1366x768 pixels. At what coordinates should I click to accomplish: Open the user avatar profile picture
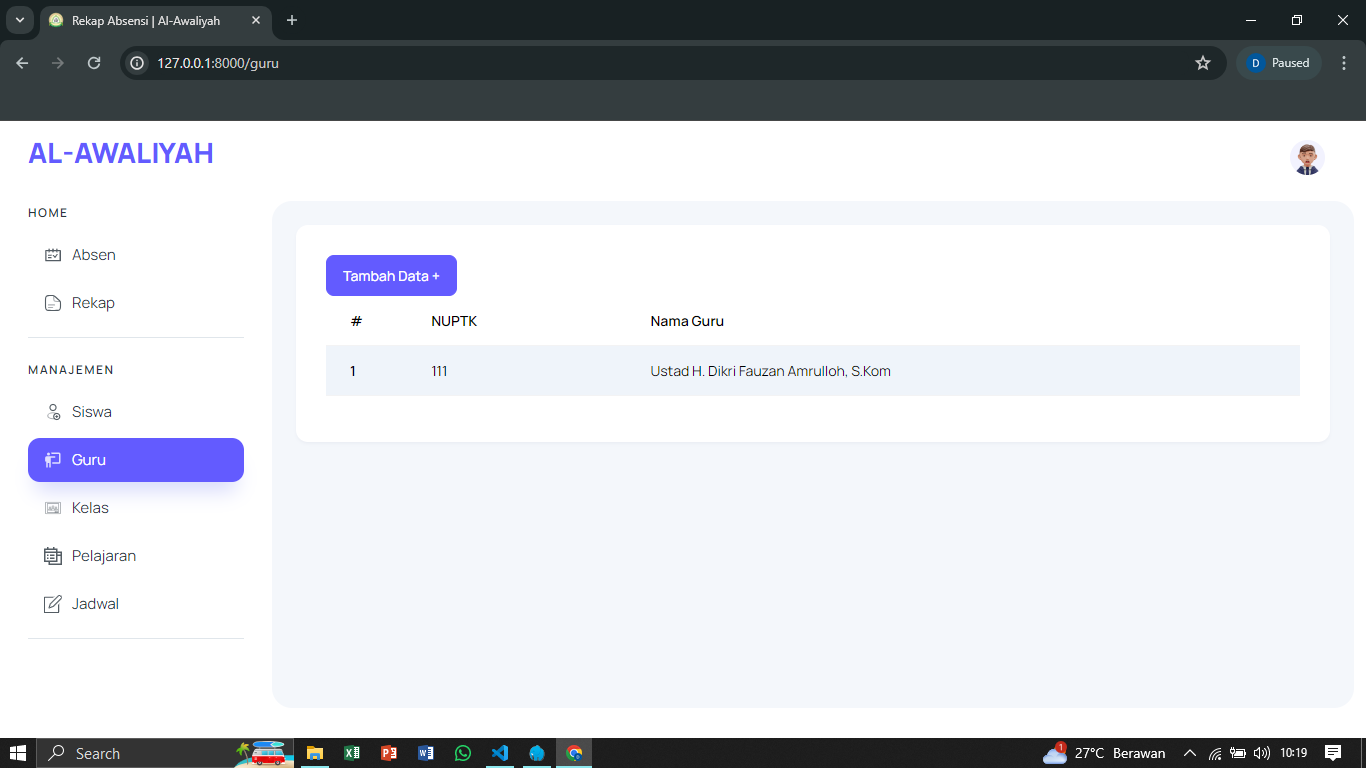(1307, 158)
